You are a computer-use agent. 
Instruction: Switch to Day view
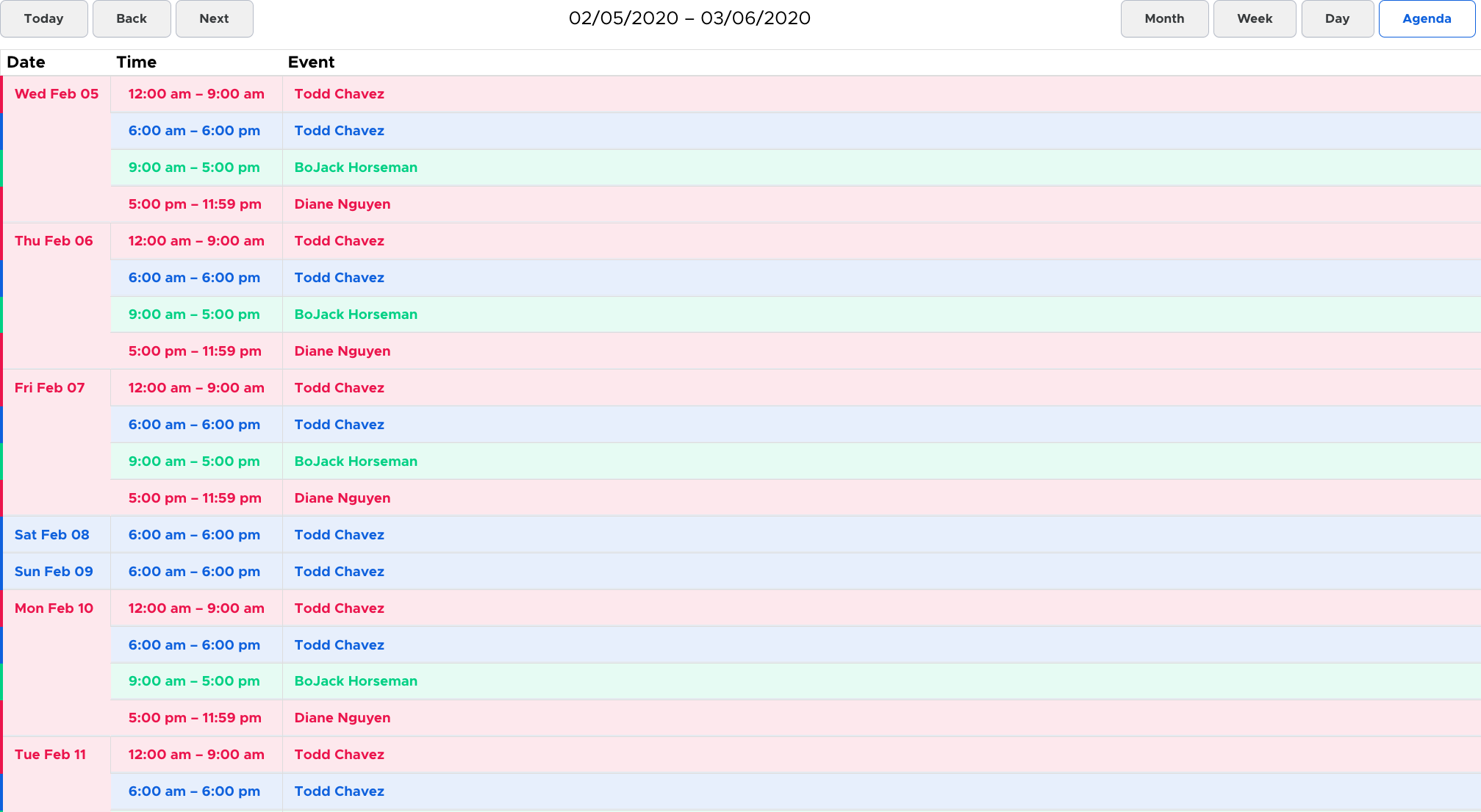point(1337,18)
